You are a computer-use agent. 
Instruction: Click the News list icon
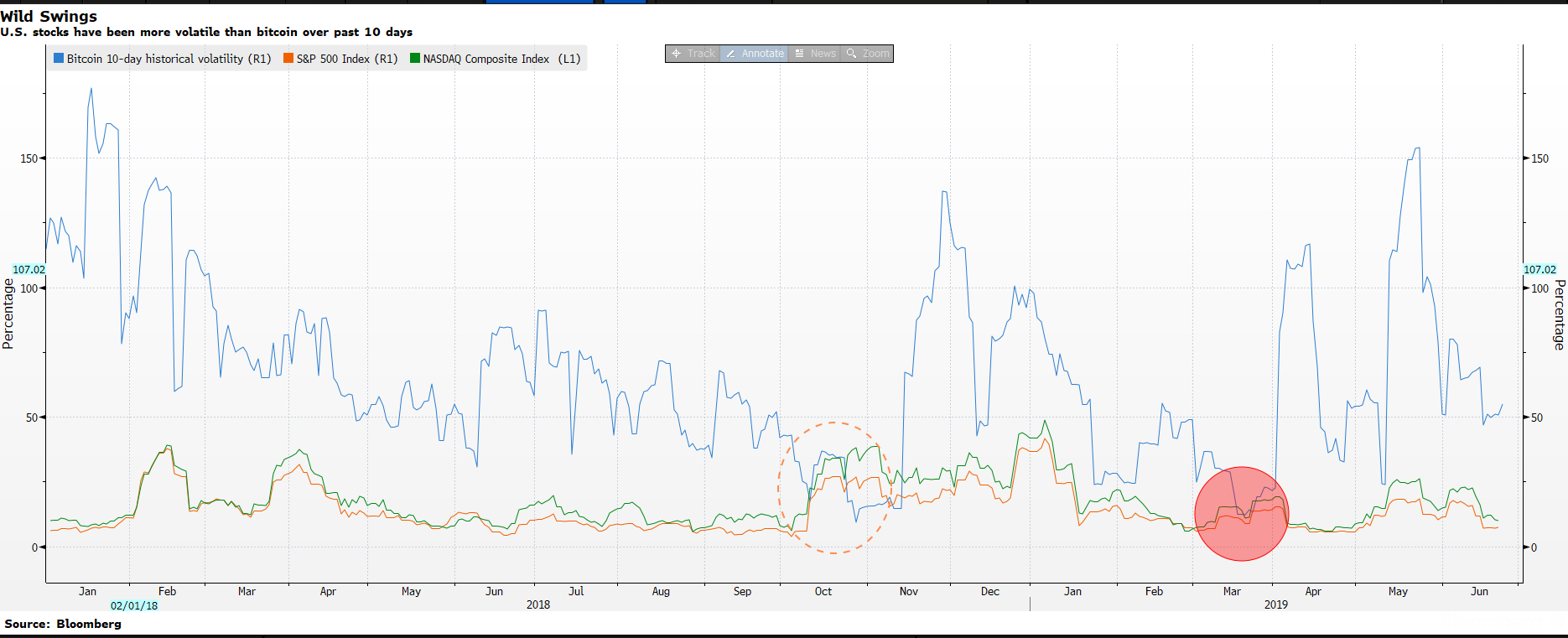coord(800,54)
